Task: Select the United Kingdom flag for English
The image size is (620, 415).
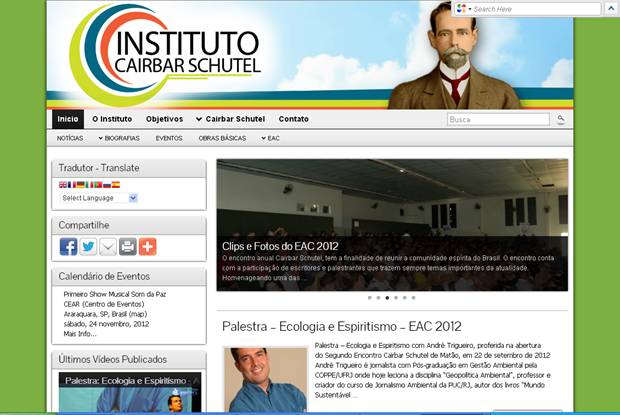Action: click(x=63, y=185)
